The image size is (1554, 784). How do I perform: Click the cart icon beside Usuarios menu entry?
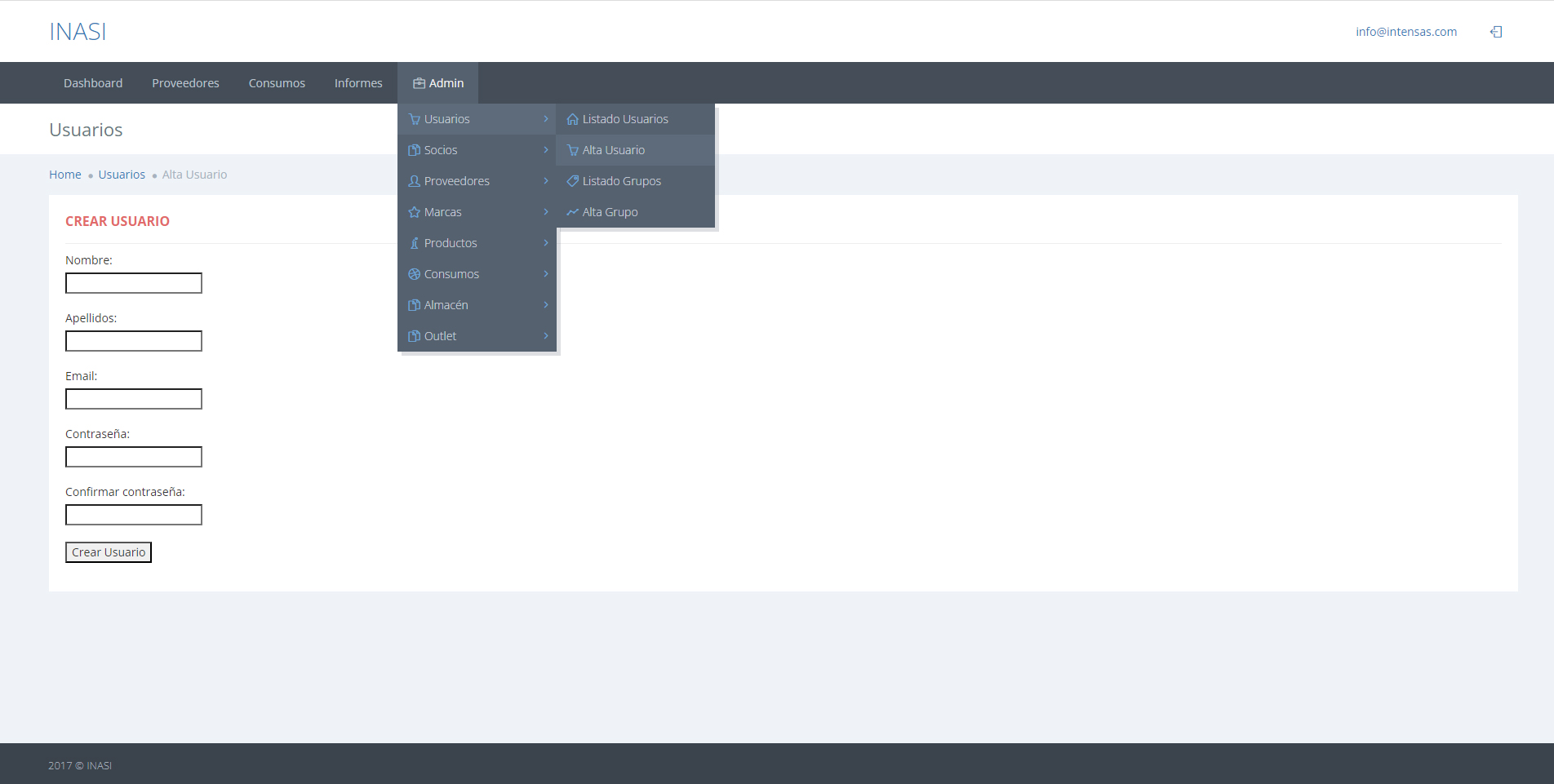click(414, 119)
